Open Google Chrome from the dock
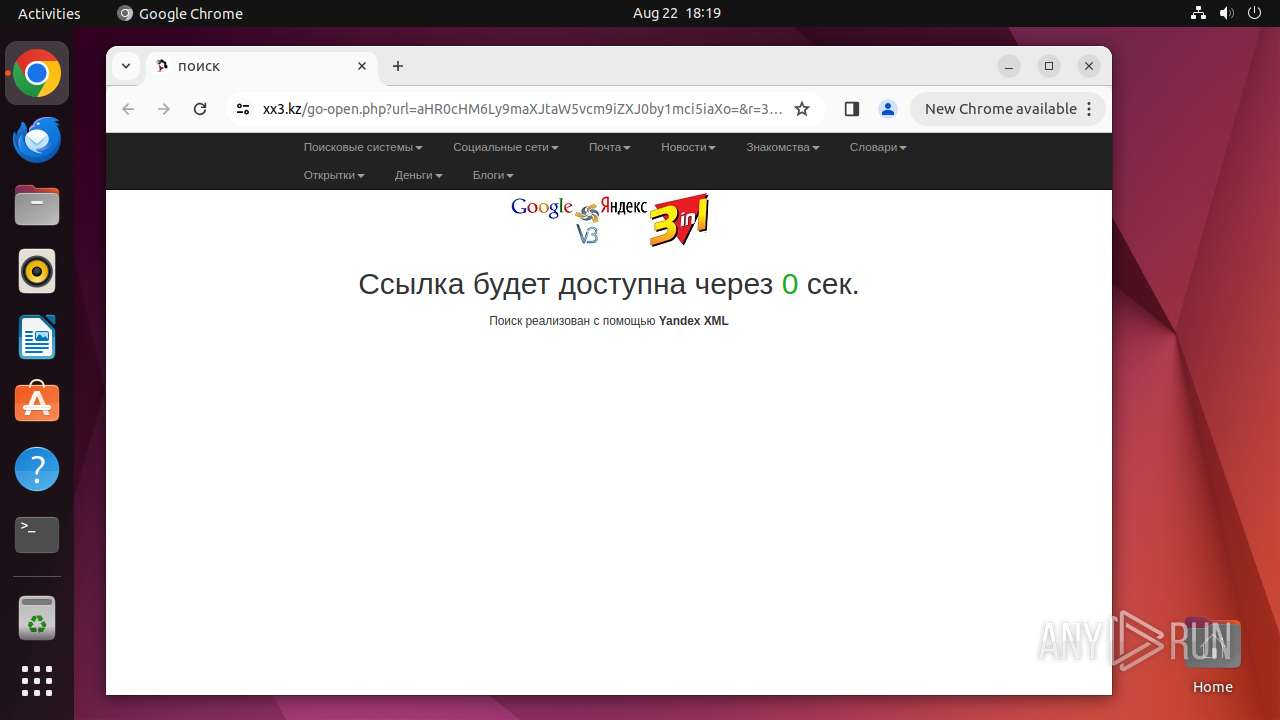This screenshot has height=720, width=1280. [x=37, y=73]
